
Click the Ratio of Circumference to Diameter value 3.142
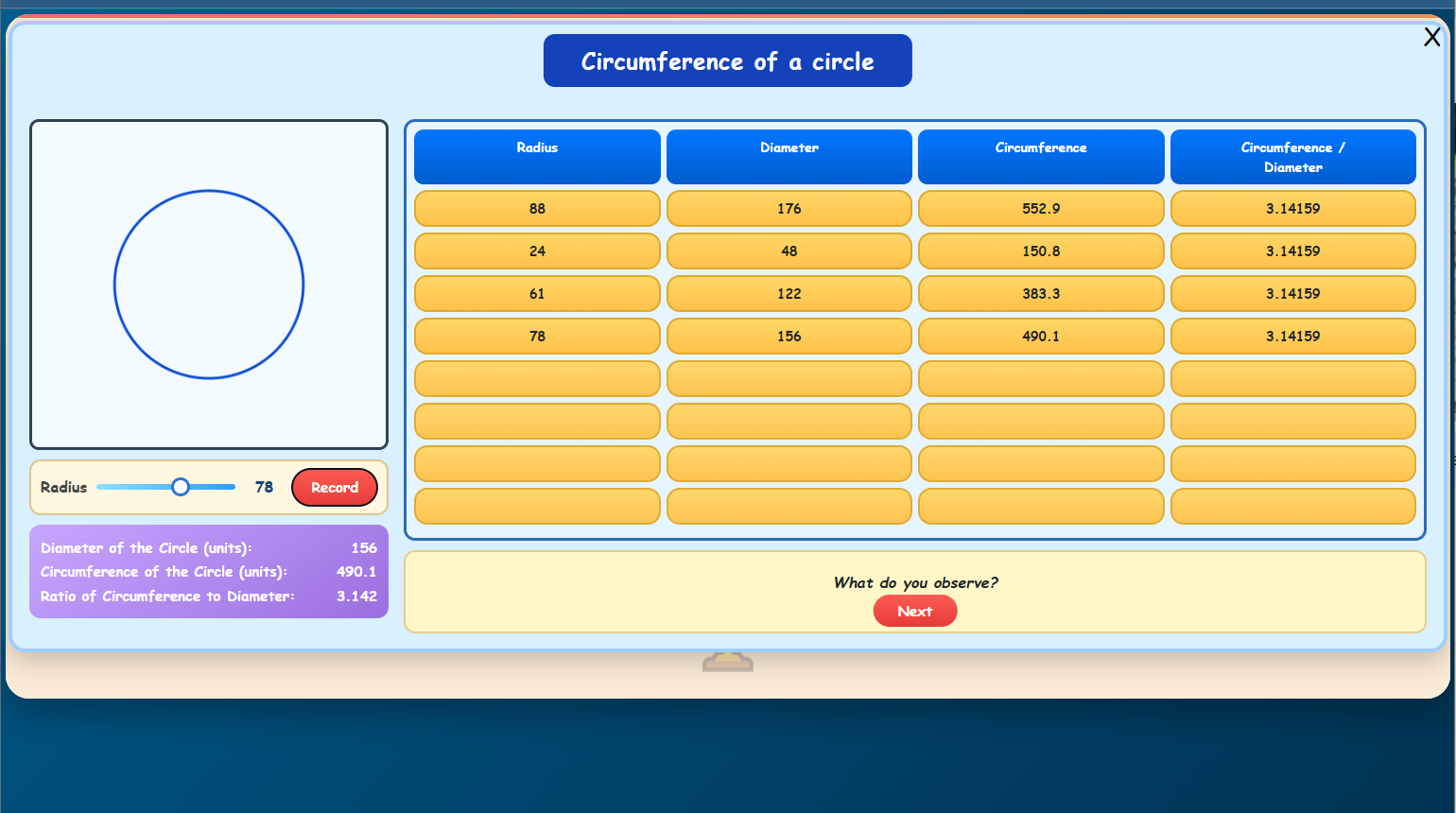point(357,596)
